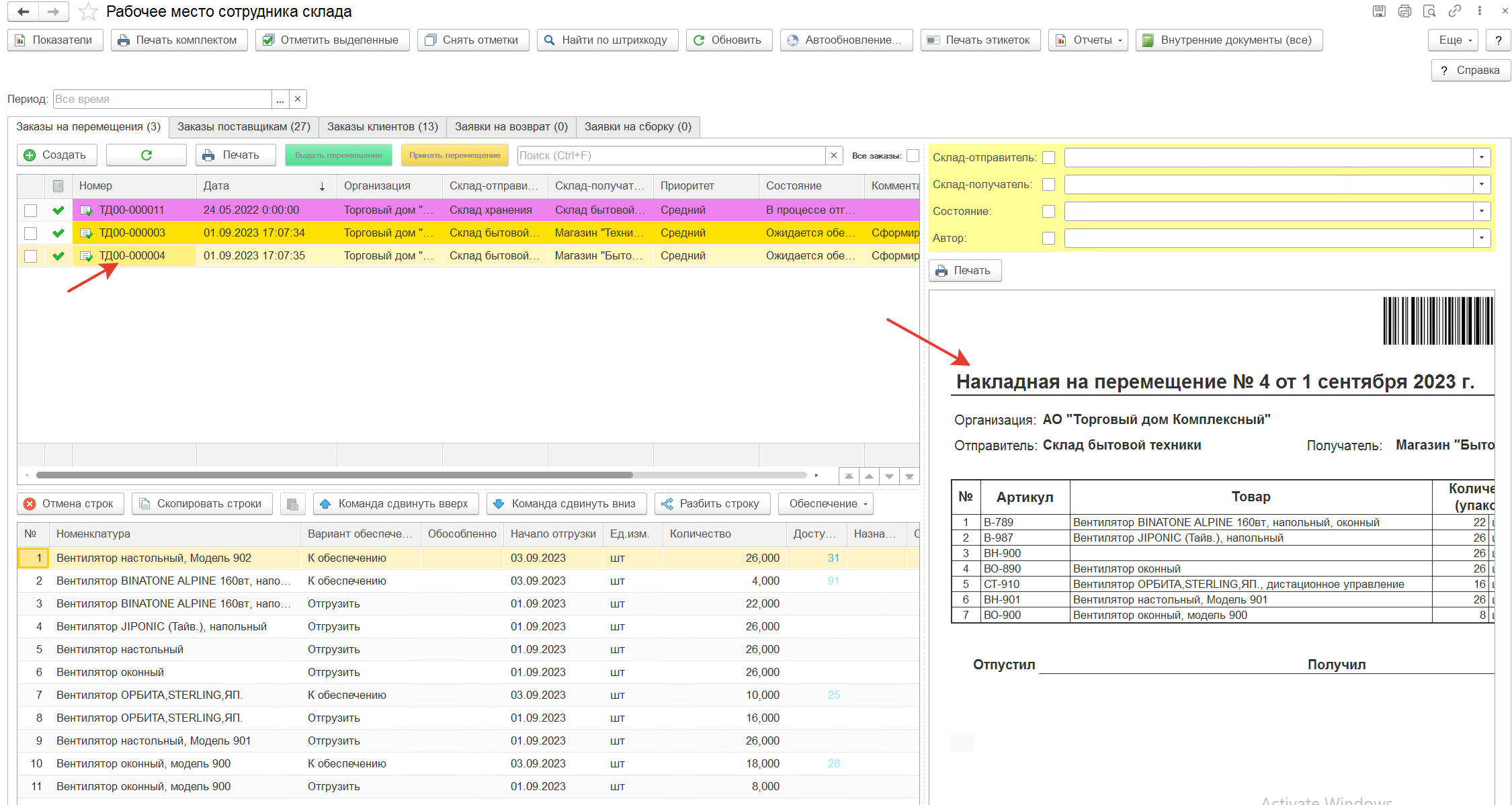Open period selection via ellipsis button

pyautogui.click(x=280, y=99)
